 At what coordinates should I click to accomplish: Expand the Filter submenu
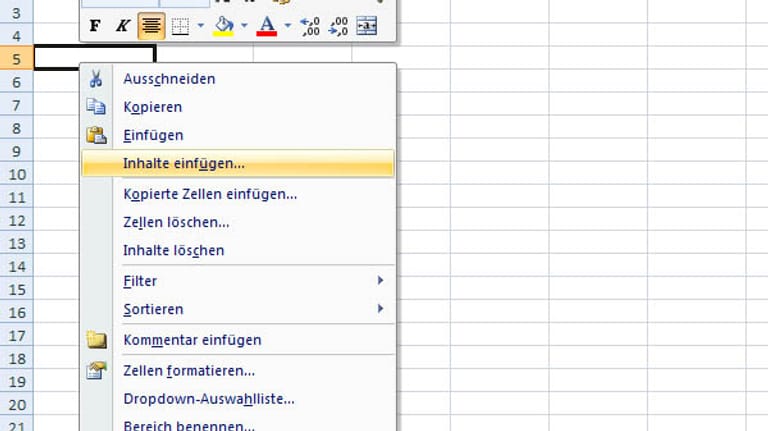(238, 281)
